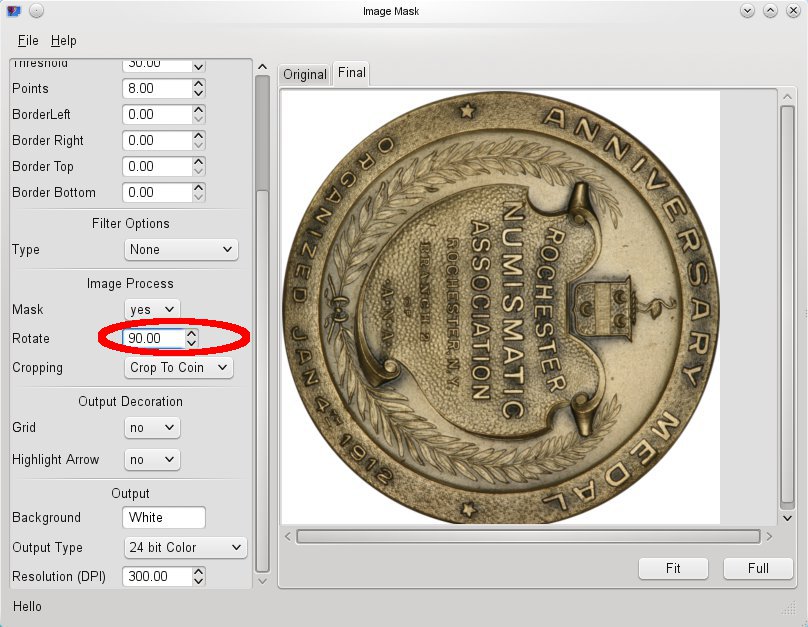Increase the BorderLeft value
This screenshot has width=808, height=627.
tap(199, 109)
